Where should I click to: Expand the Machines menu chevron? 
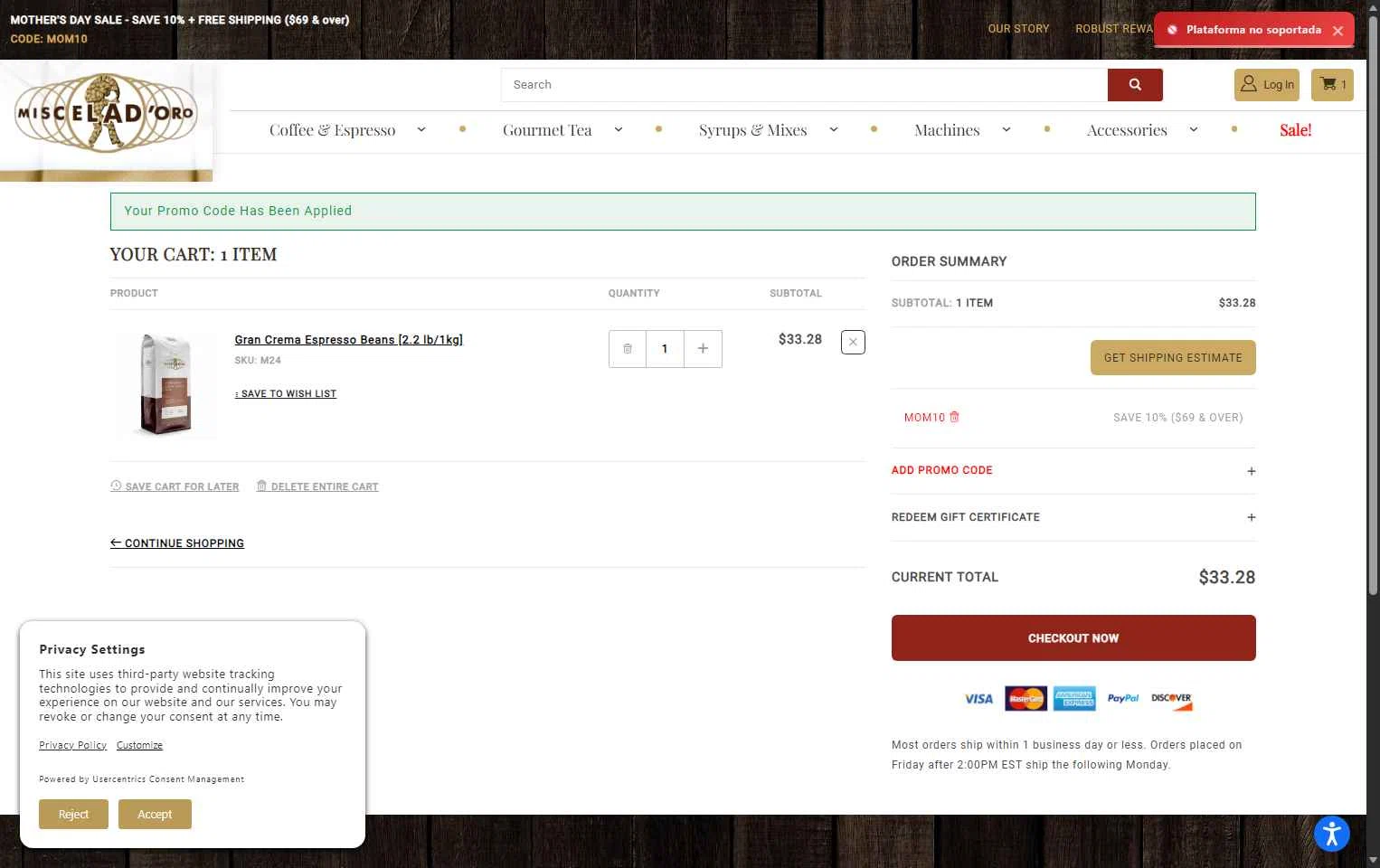pyautogui.click(x=1007, y=130)
